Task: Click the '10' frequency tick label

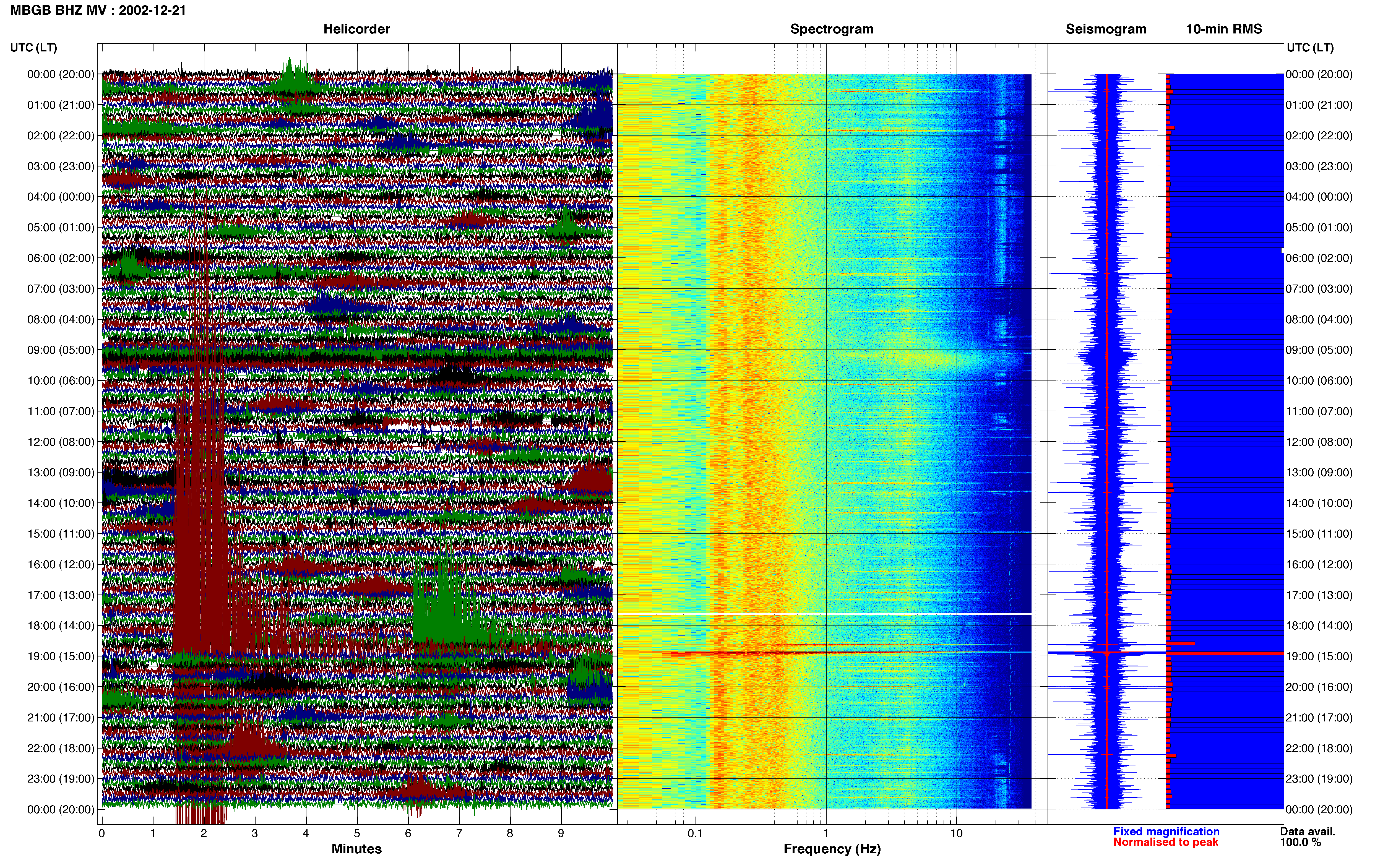Action: click(x=956, y=833)
